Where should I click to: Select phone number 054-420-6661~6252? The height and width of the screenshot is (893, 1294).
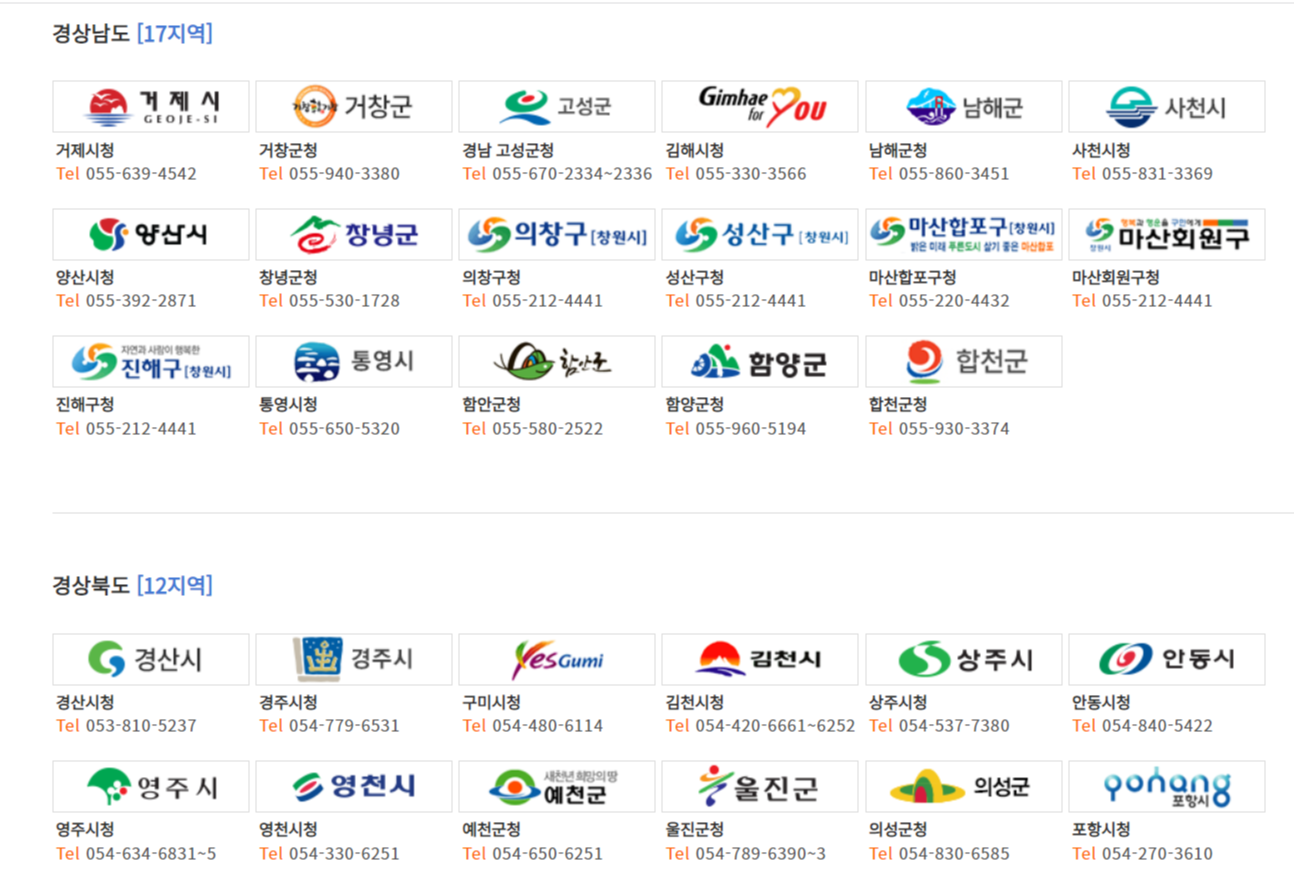coord(775,726)
